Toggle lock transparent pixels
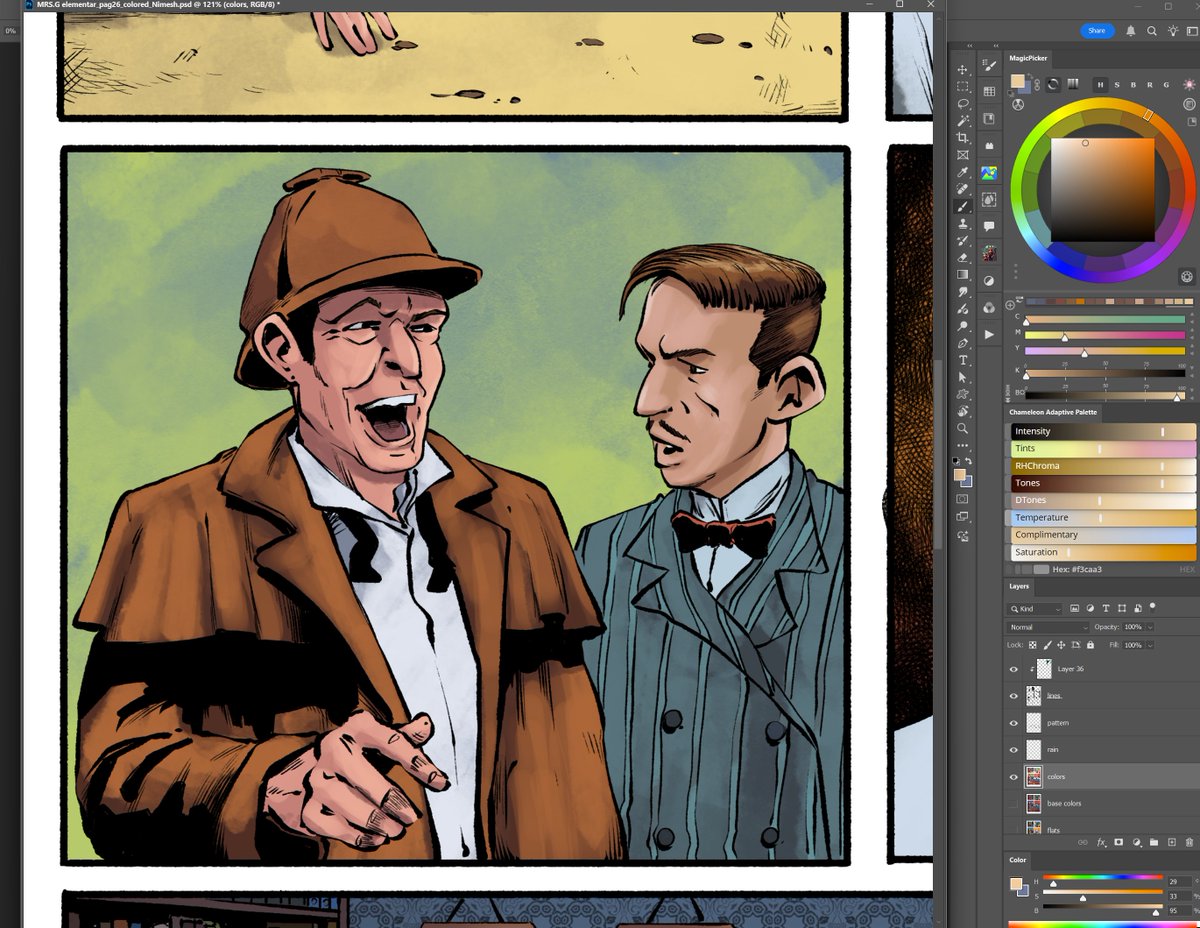Screen dimensions: 1200x928 tap(1033, 645)
